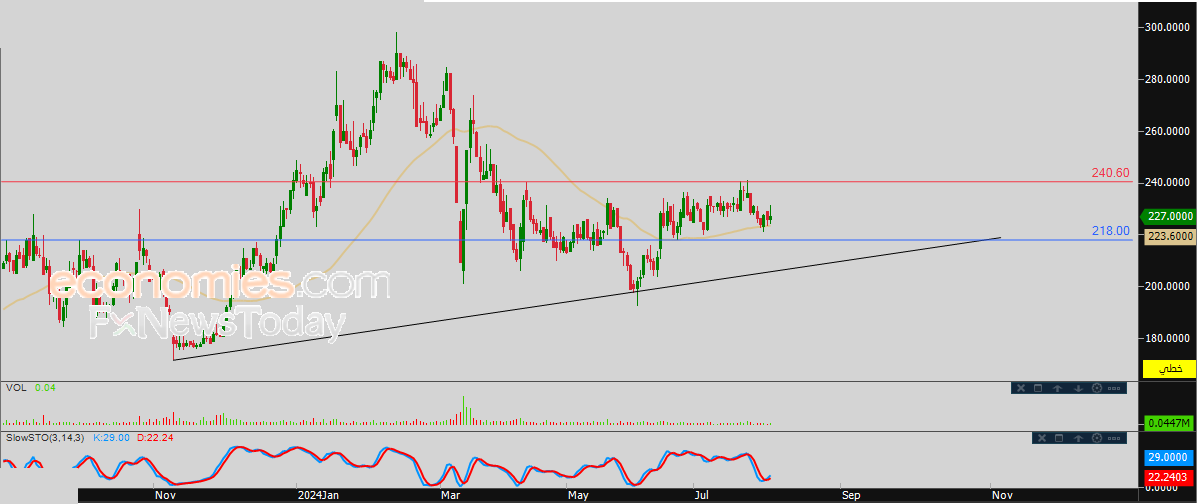Image resolution: width=1197 pixels, height=504 pixels.
Task: Click the 280.0000 price axis label
Action: (x=1165, y=79)
